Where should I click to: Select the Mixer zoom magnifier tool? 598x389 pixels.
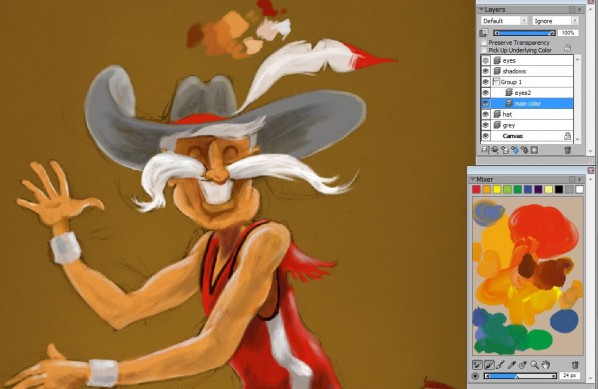pyautogui.click(x=535, y=365)
